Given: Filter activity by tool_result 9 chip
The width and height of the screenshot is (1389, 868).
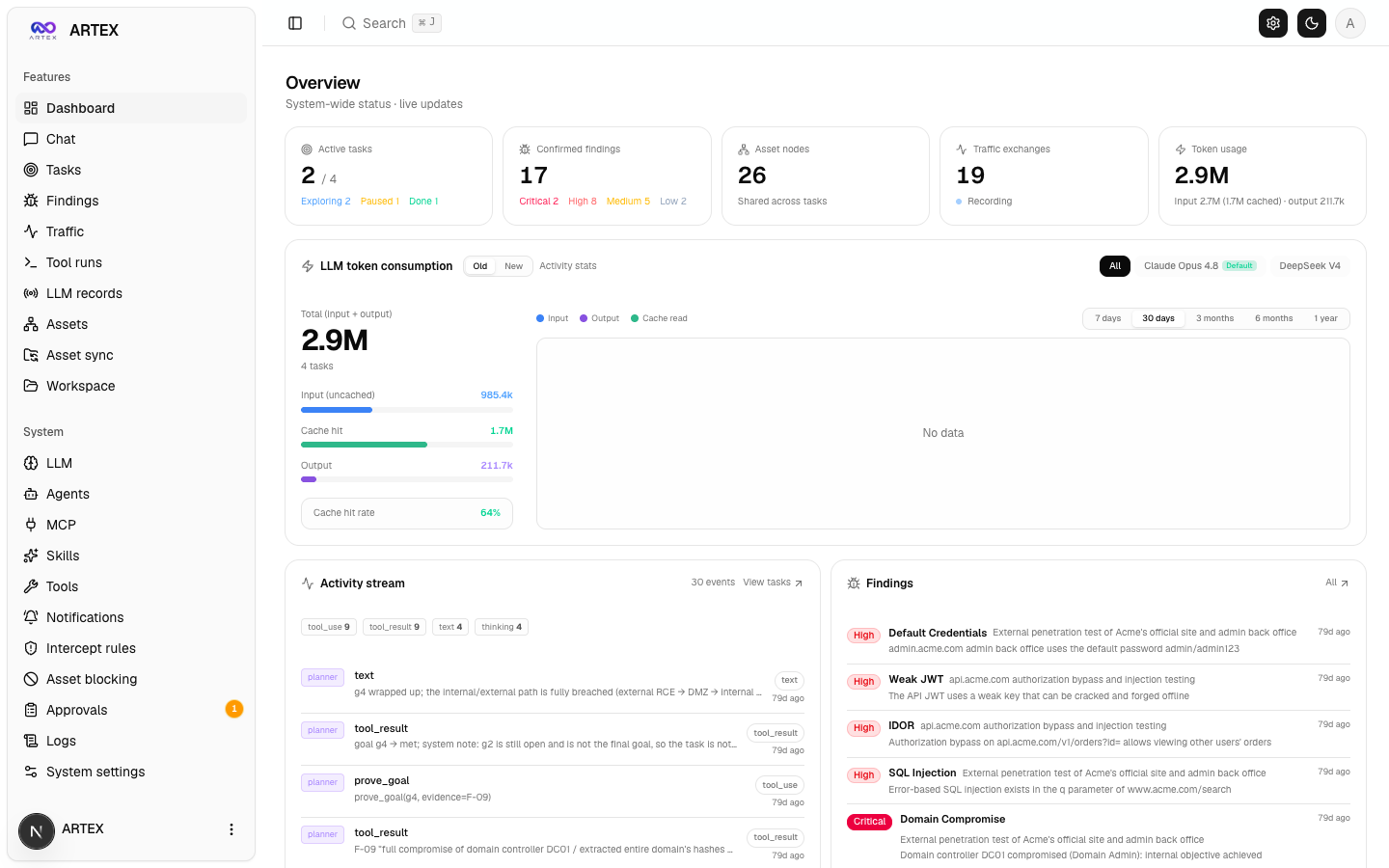Looking at the screenshot, I should (x=395, y=627).
